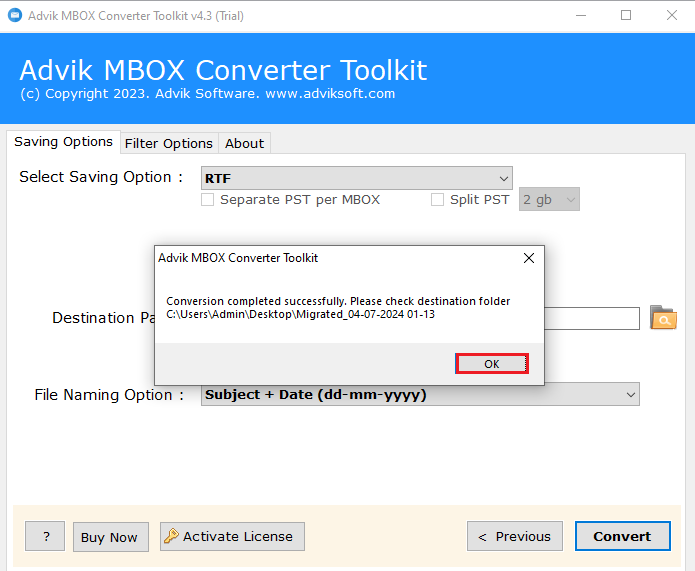Tick the Separate PST per MBOX checkbox
The image size is (695, 571).
click(207, 199)
